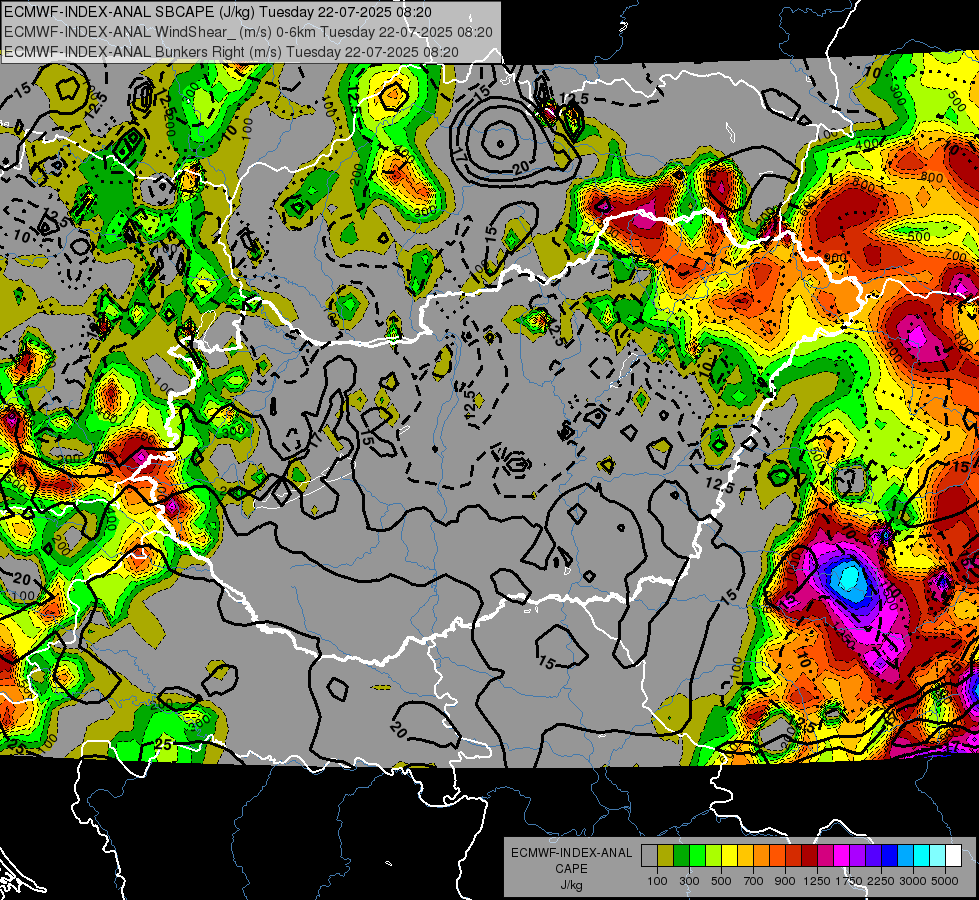The width and height of the screenshot is (979, 900).
Task: Click the 5000 tick label on legend scale
Action: [x=945, y=881]
